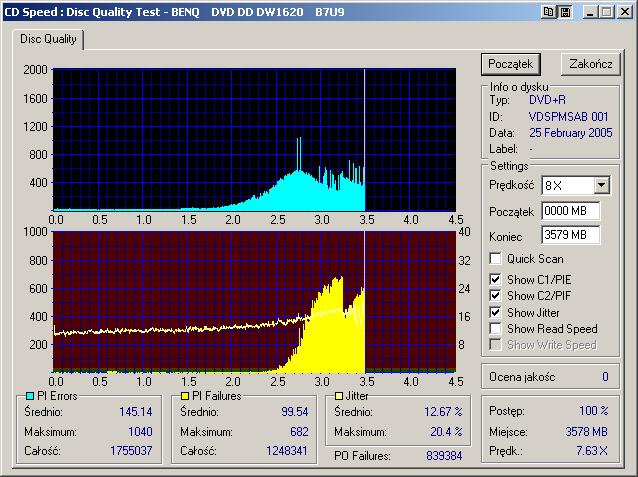Viewport: 638px width, 477px height.
Task: Click PI Errors maximum value 1040
Action: point(140,431)
